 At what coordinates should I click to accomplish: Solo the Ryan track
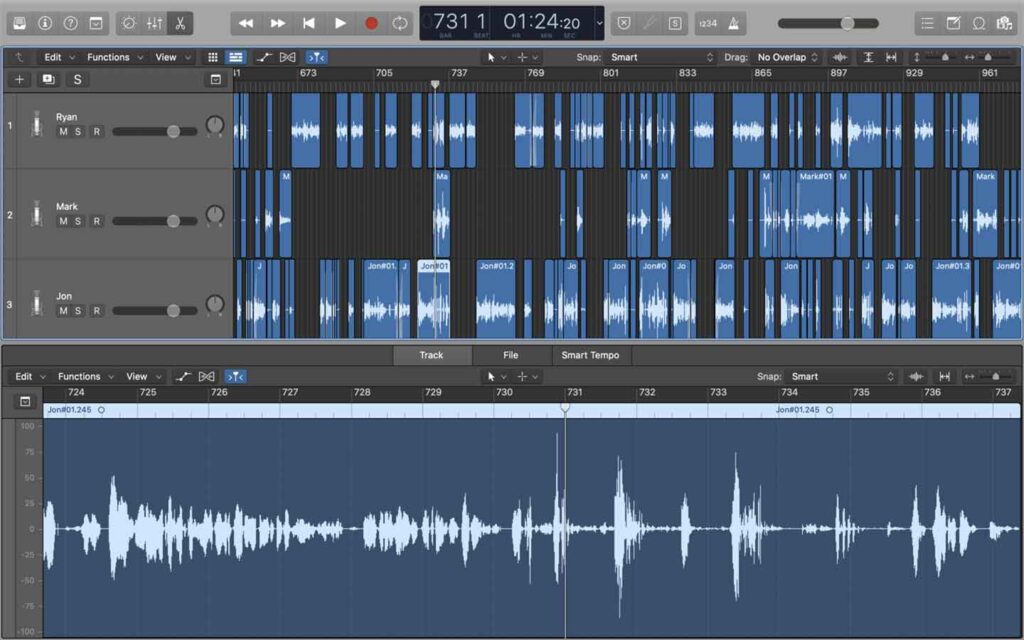tap(78, 132)
